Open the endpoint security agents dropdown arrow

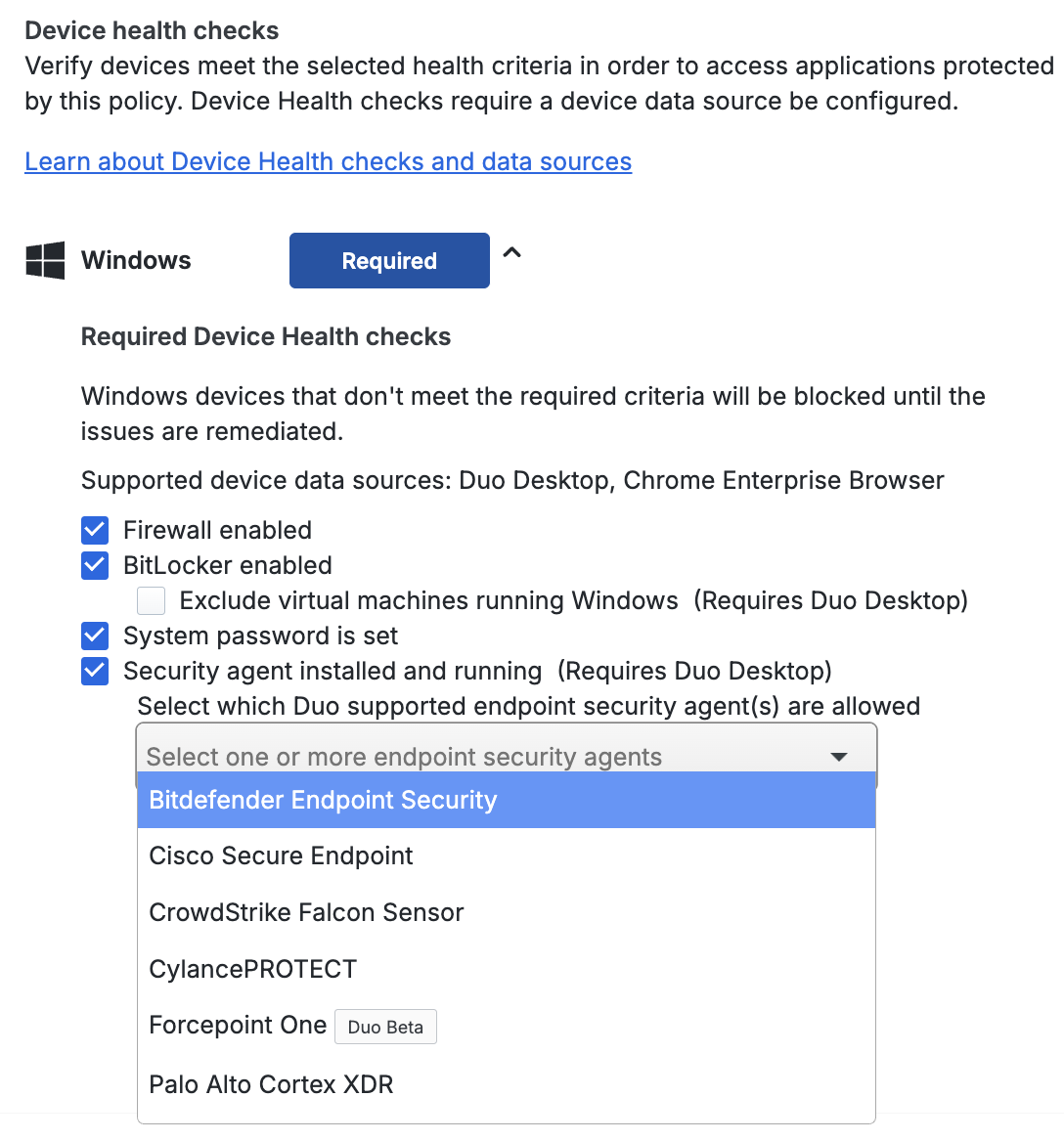[839, 756]
